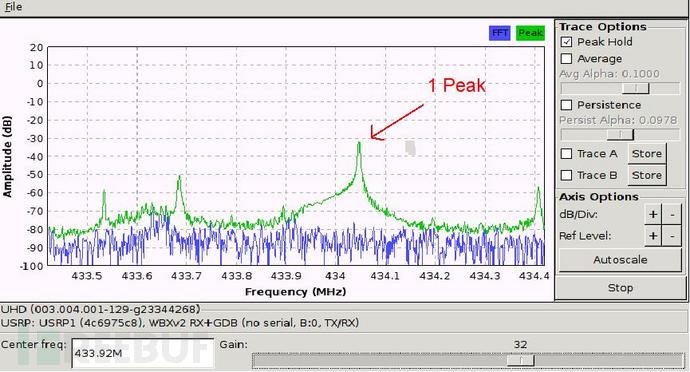This screenshot has height=372, width=690.
Task: Tick the Trace B checkbox
Action: pos(566,175)
